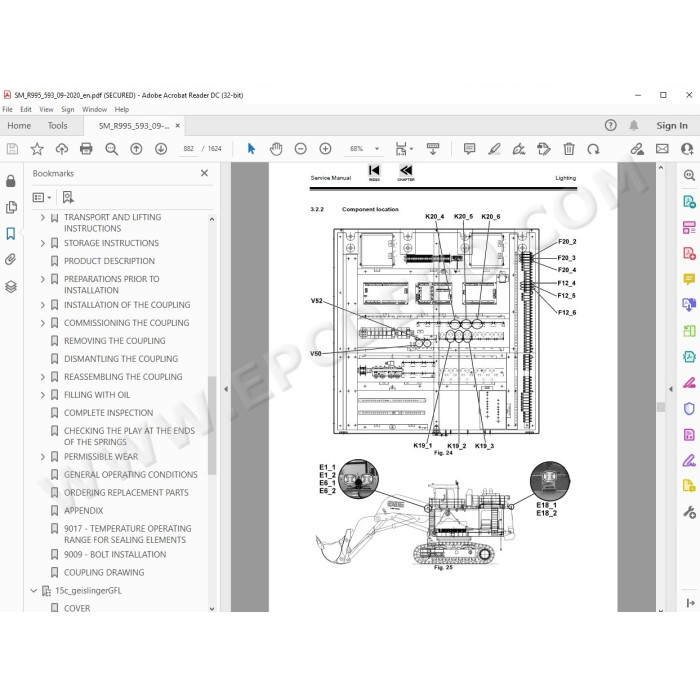Image resolution: width=700 pixels, height=700 pixels.
Task: Open page thumbnails panel icon
Action: (11, 207)
